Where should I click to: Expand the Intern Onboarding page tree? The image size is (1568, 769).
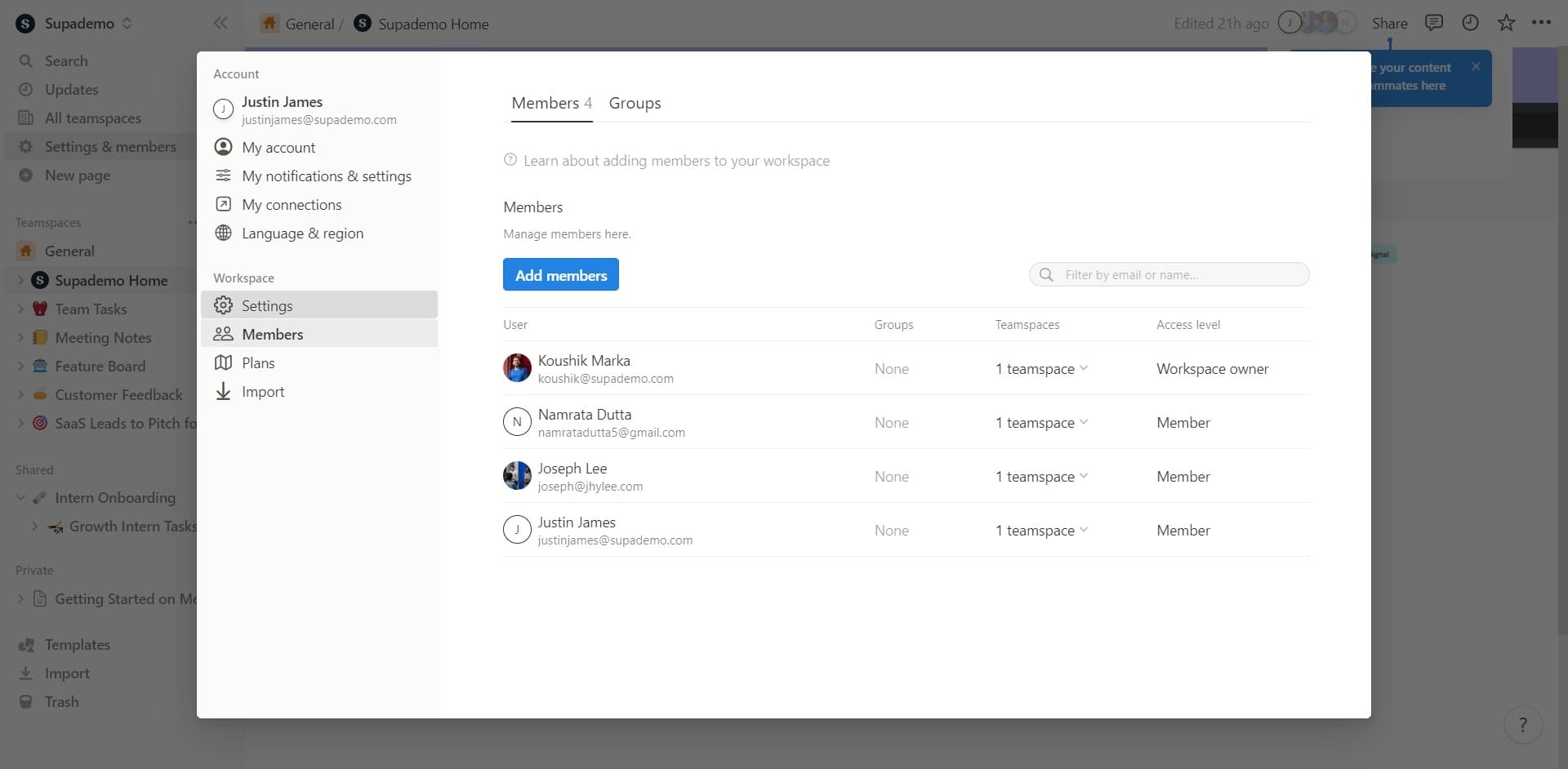(x=21, y=498)
